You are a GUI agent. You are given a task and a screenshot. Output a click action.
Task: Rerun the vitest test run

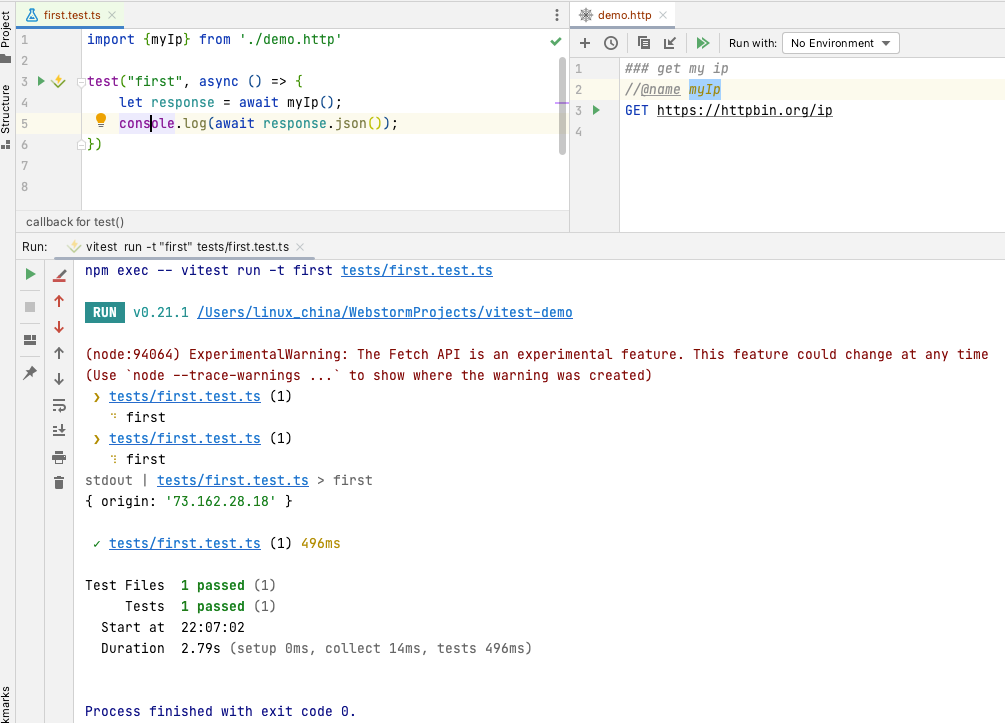pyautogui.click(x=29, y=273)
